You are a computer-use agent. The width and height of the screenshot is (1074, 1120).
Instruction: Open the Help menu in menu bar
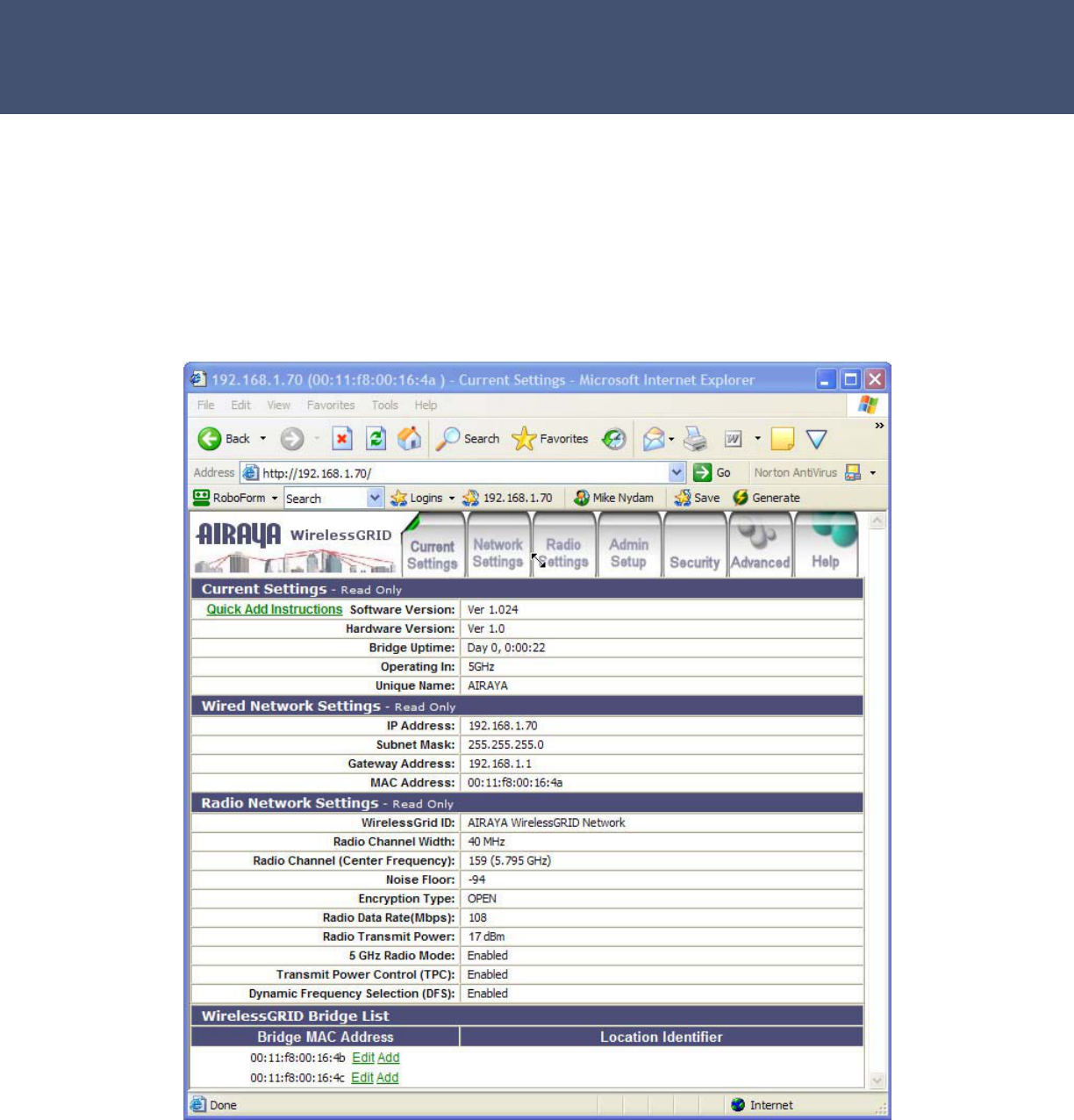pos(426,406)
